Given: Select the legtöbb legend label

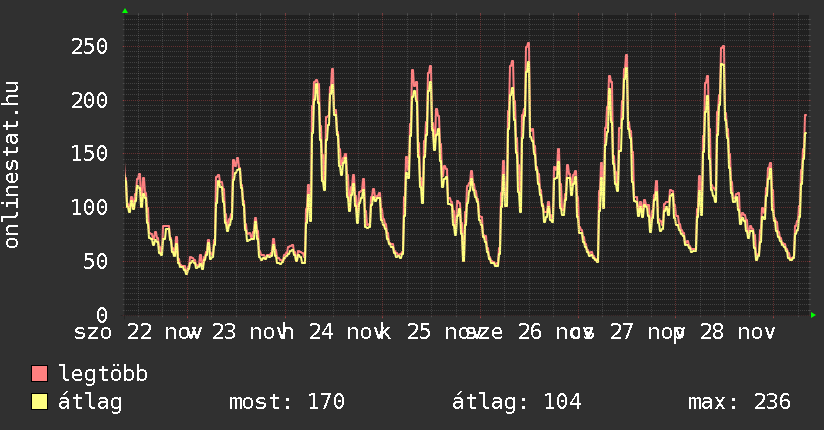Looking at the screenshot, I should 103,374.
